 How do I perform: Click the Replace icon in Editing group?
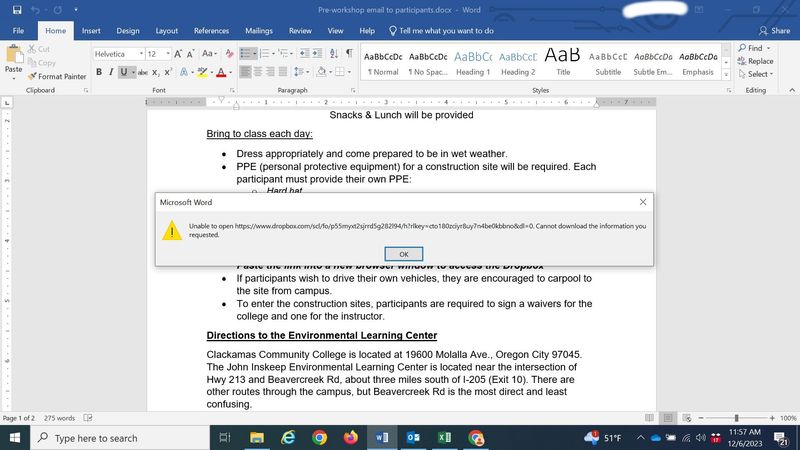(x=753, y=61)
